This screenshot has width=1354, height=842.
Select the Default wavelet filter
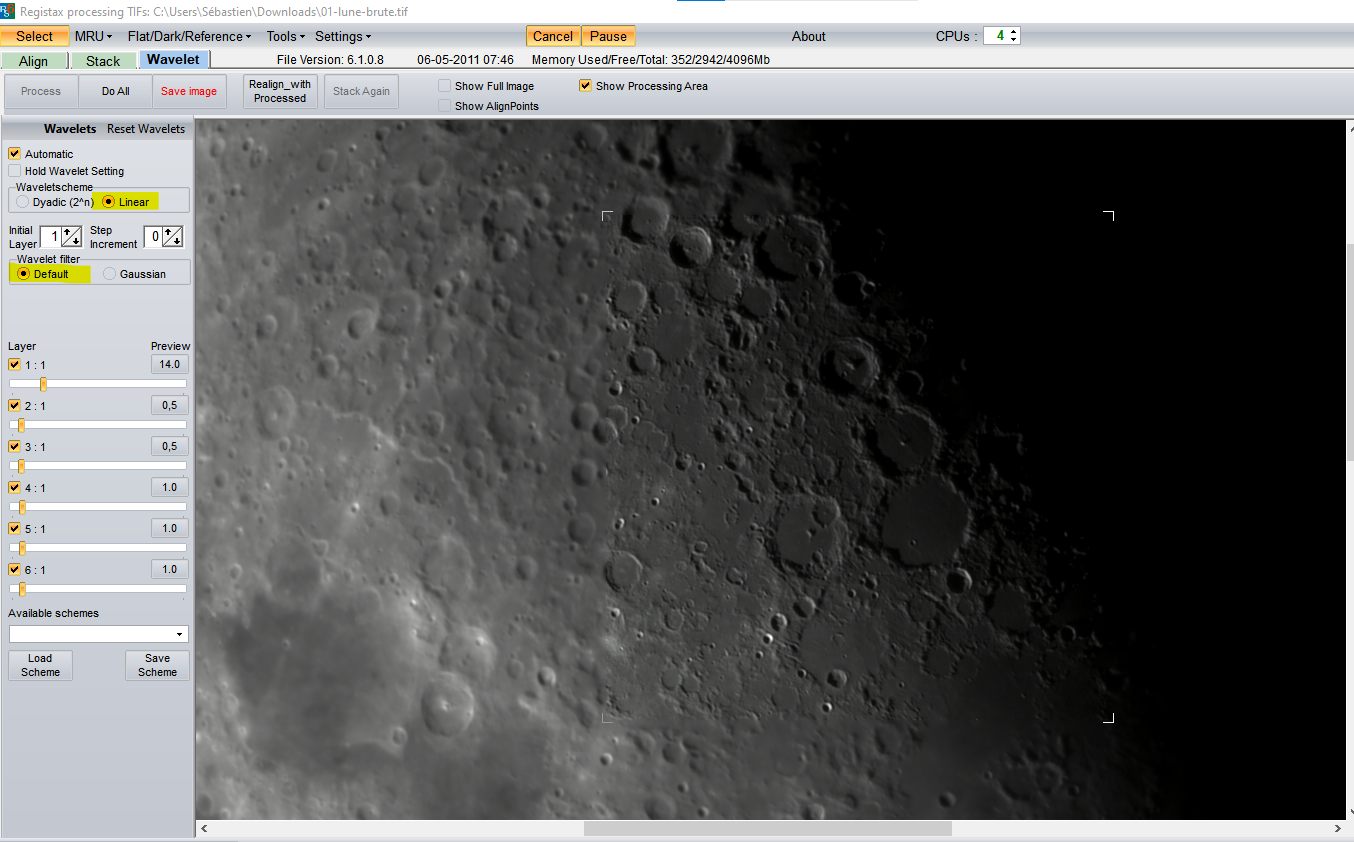(x=23, y=274)
